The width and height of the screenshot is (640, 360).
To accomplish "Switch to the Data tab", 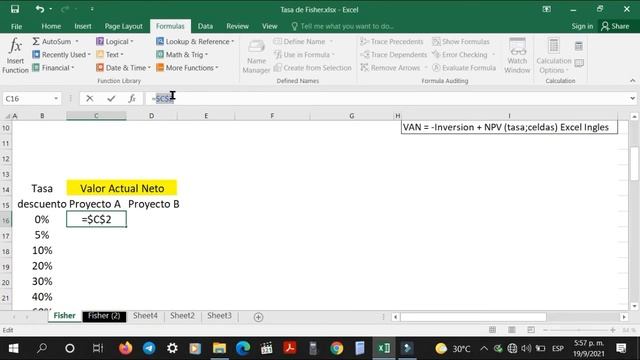I will click(x=205, y=26).
